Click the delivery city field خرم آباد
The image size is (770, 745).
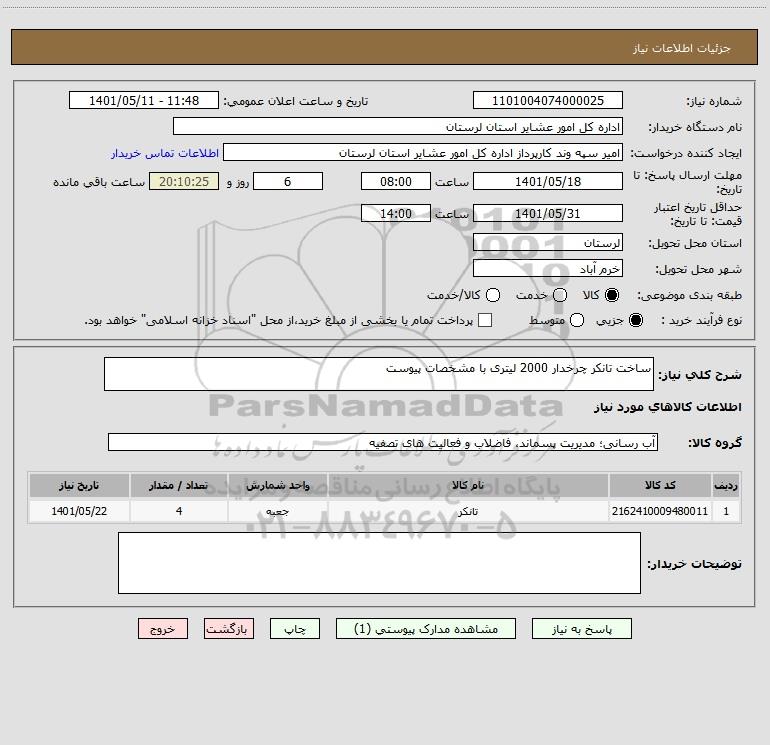click(548, 269)
